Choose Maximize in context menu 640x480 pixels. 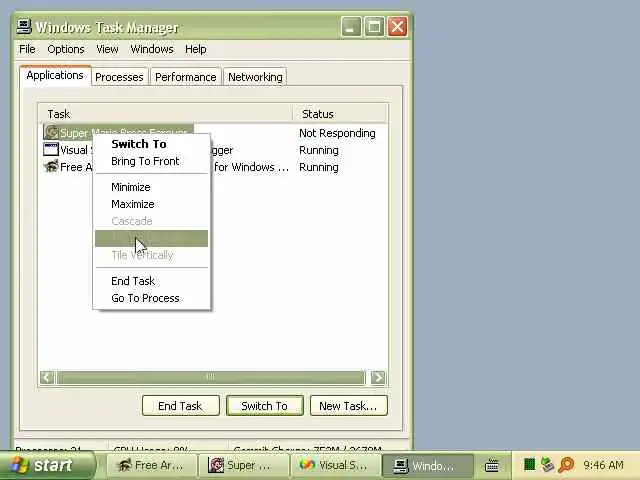[151, 204]
